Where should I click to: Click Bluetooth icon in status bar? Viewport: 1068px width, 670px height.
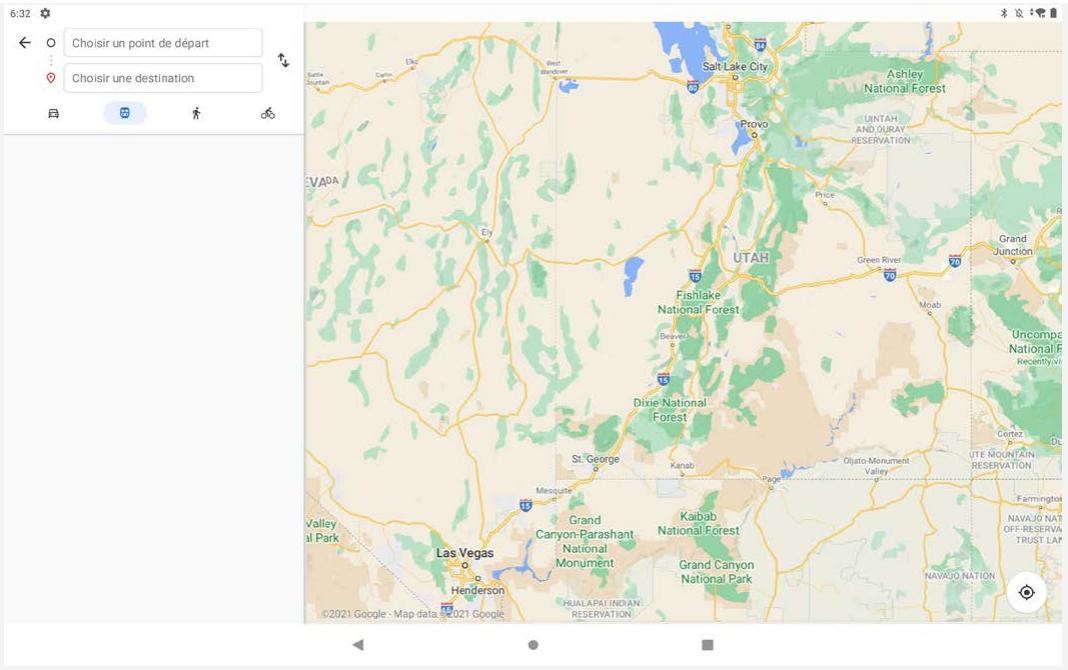[x=1003, y=13]
